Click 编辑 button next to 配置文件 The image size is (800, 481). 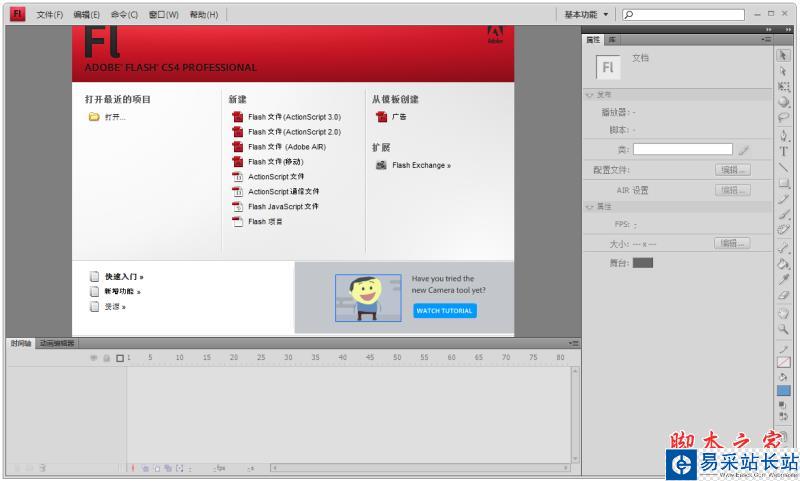click(x=733, y=170)
